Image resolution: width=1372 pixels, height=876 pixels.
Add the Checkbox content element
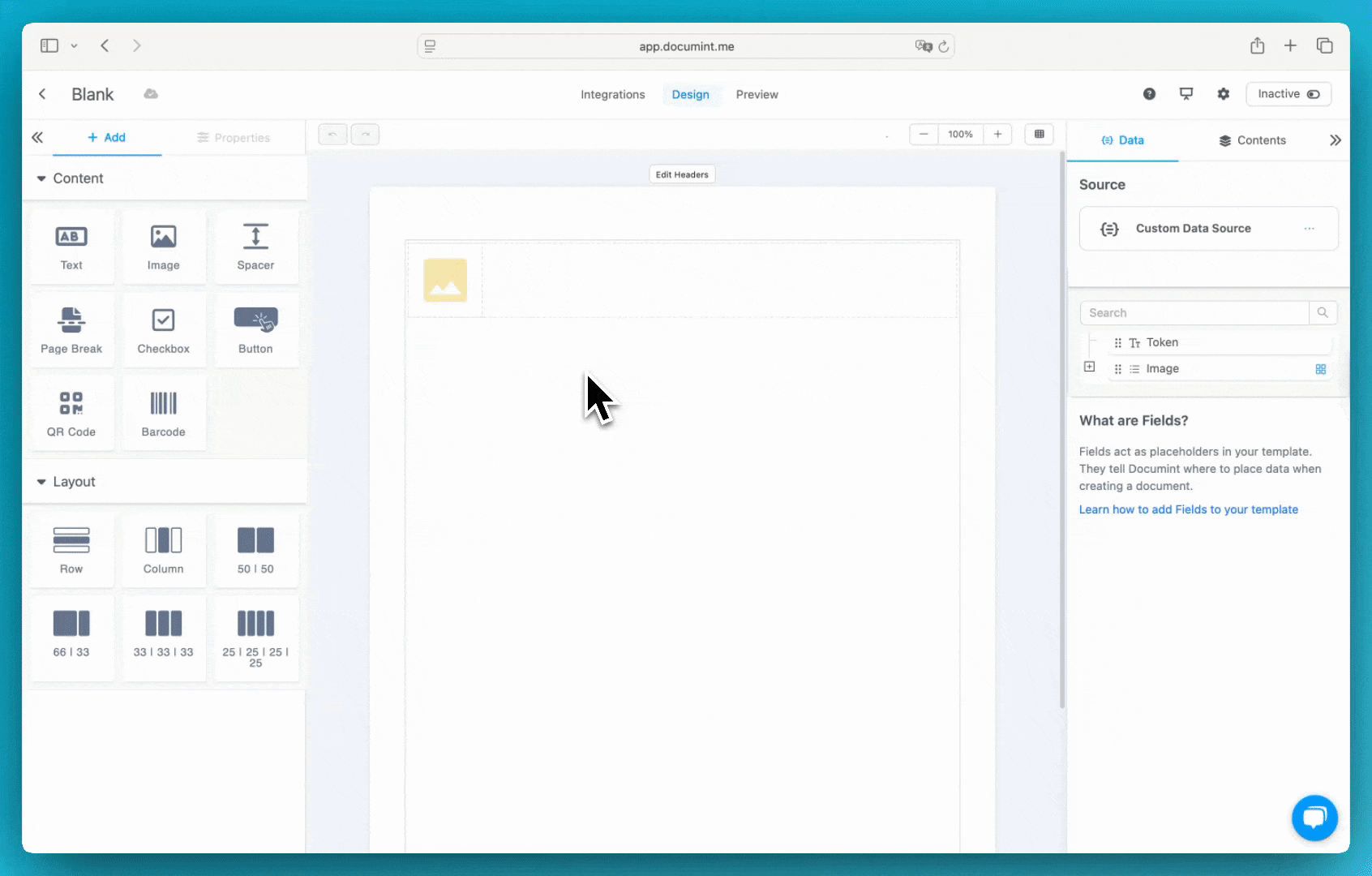coord(163,331)
